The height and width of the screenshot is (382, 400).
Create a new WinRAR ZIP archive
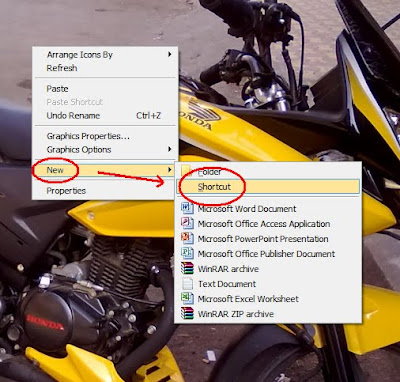[x=268, y=314]
